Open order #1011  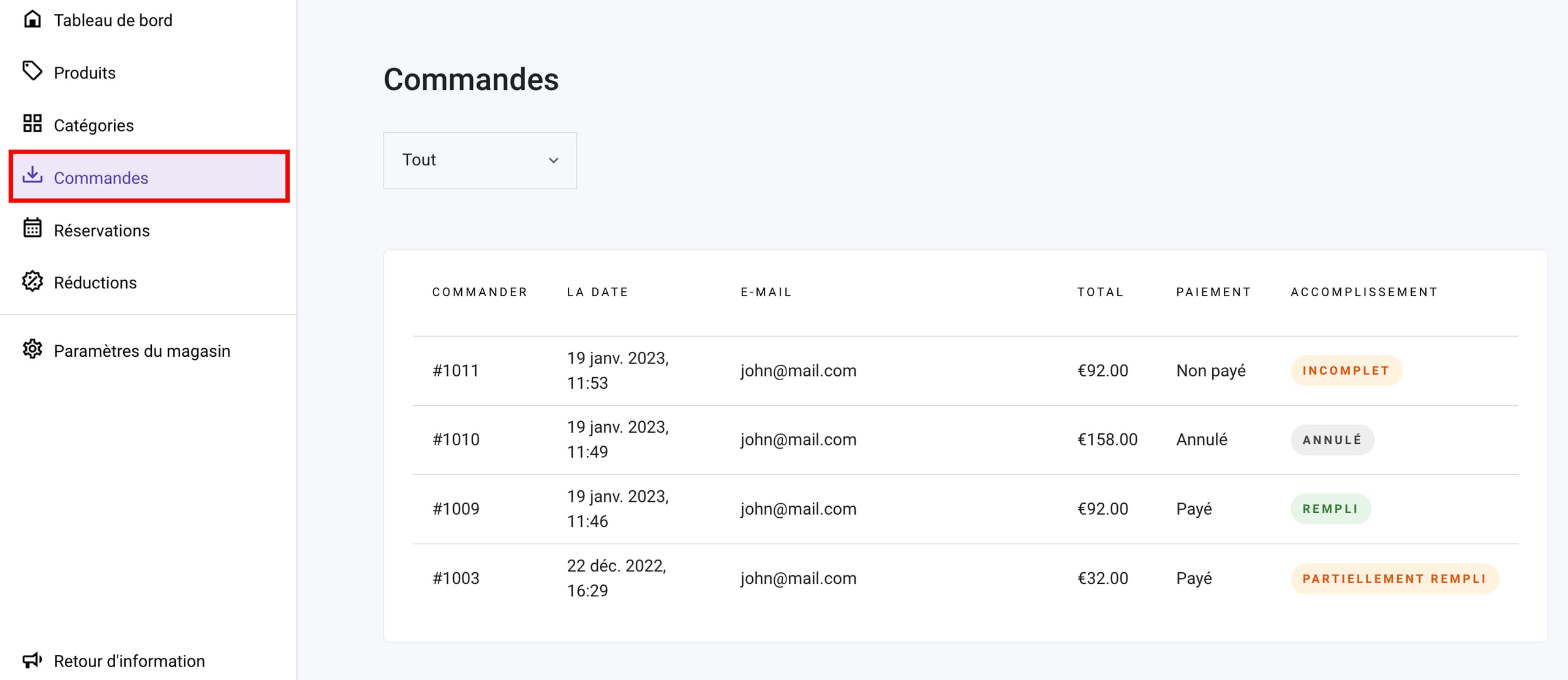coord(455,371)
